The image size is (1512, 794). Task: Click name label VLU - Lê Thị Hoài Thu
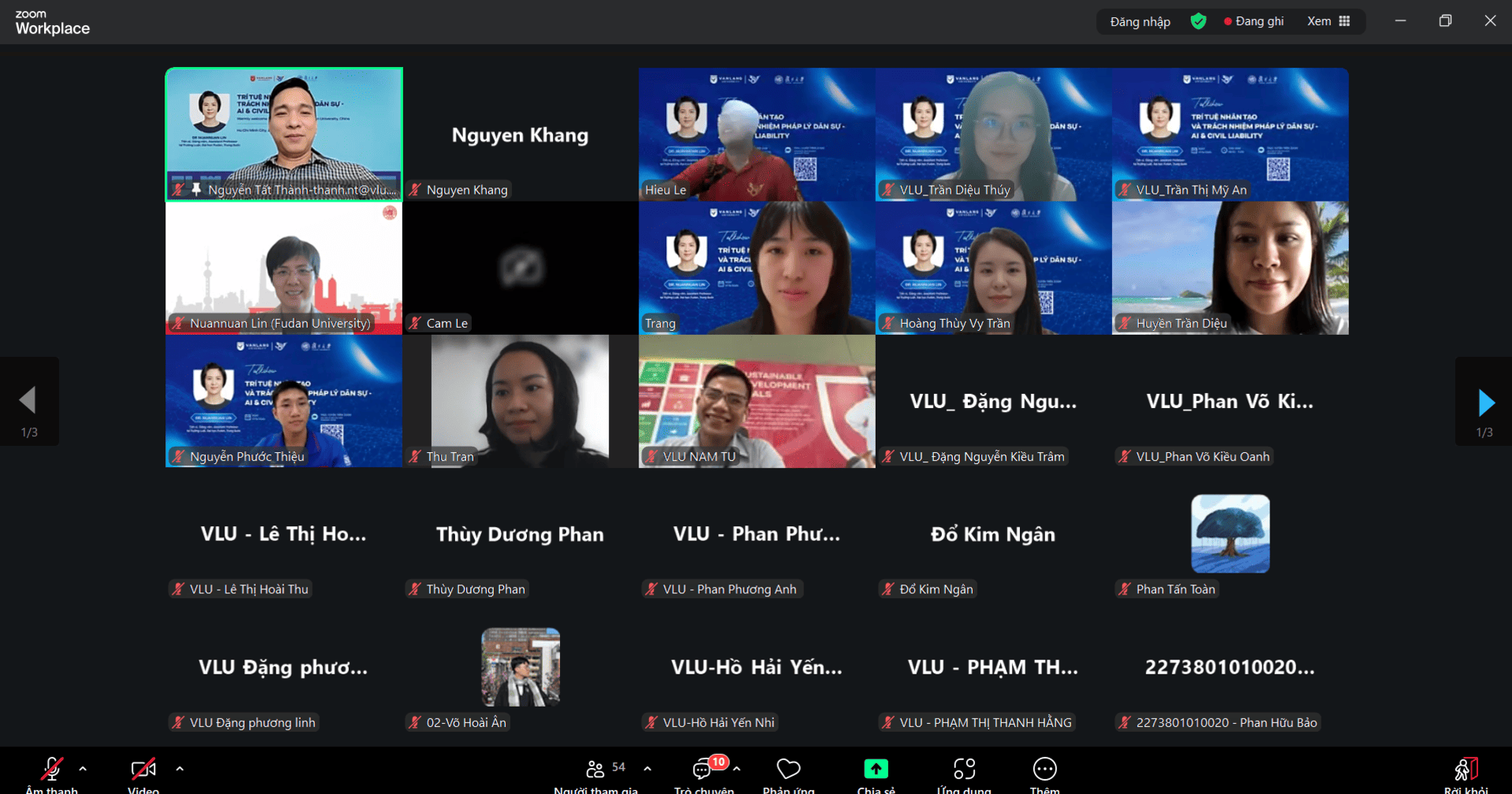[x=249, y=589]
